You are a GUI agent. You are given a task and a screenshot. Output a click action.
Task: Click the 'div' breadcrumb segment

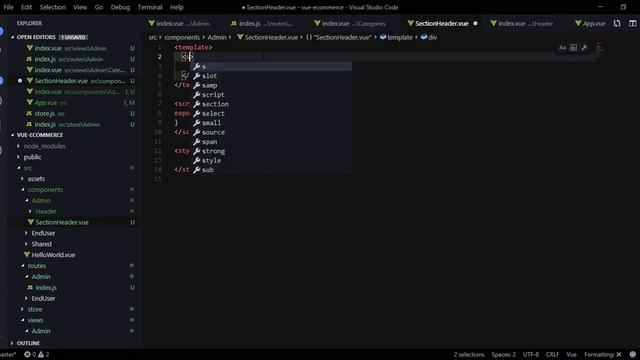click(429, 37)
